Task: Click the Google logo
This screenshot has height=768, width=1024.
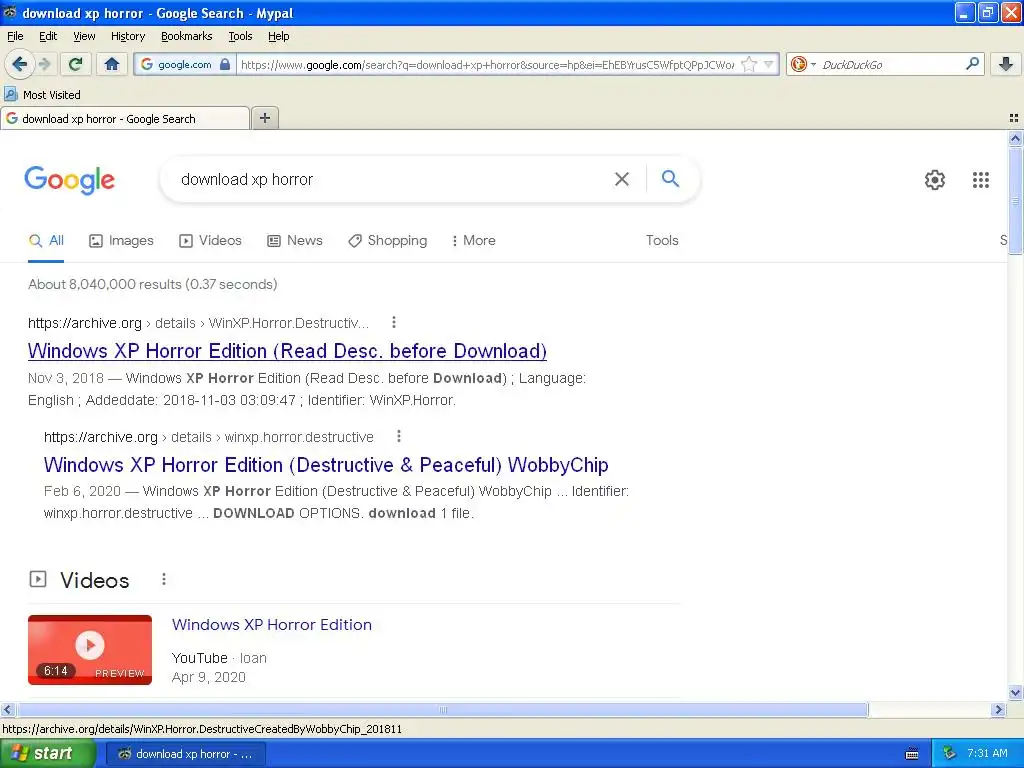Action: (70, 180)
